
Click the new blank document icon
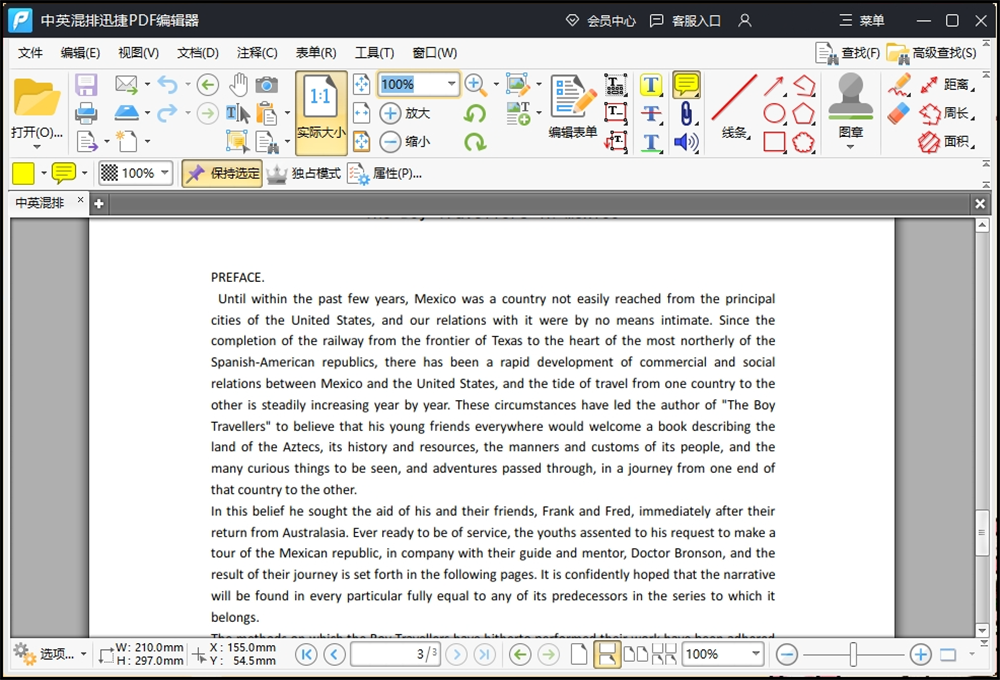pyautogui.click(x=126, y=141)
